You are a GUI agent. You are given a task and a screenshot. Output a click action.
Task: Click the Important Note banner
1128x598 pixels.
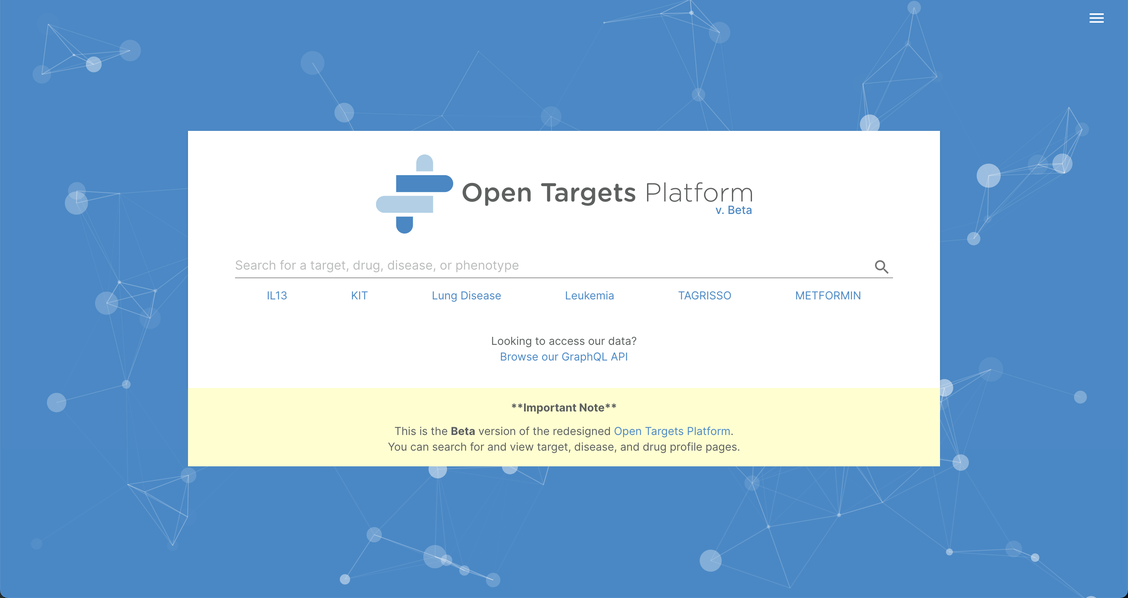[563, 407]
